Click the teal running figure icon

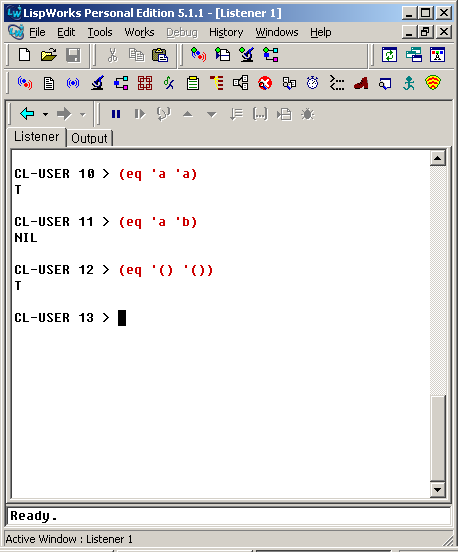tap(409, 83)
